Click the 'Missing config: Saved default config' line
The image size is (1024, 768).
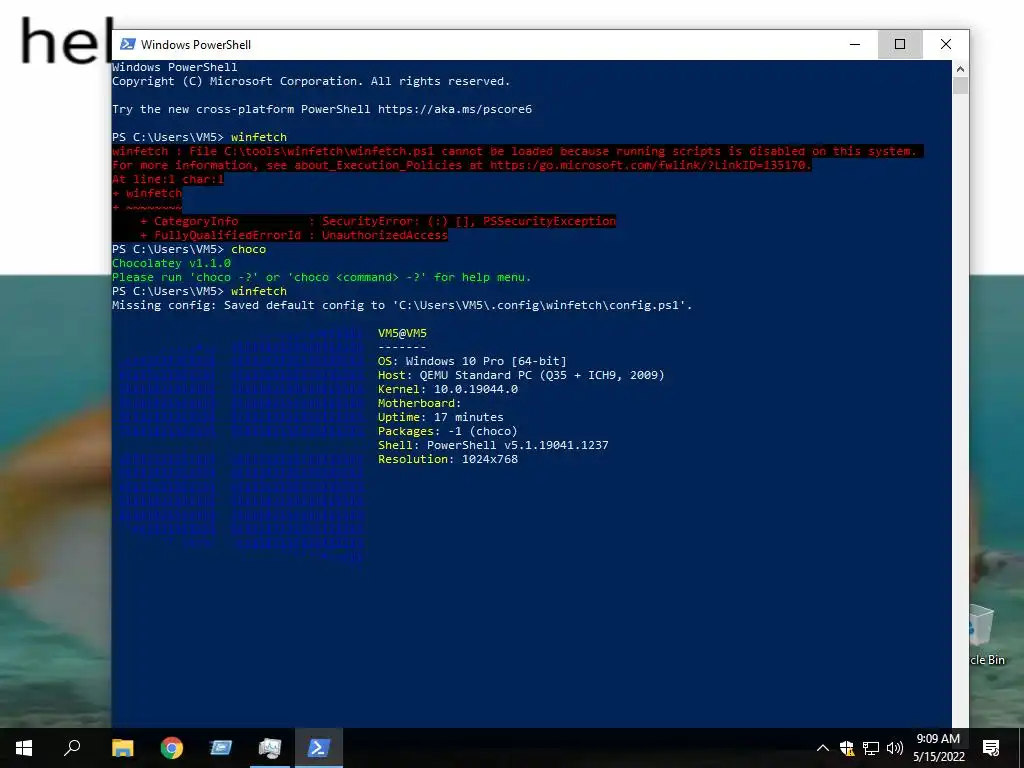402,305
